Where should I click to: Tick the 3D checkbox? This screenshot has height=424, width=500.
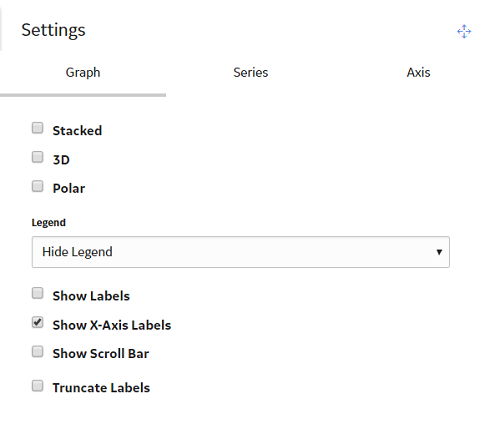[37, 157]
